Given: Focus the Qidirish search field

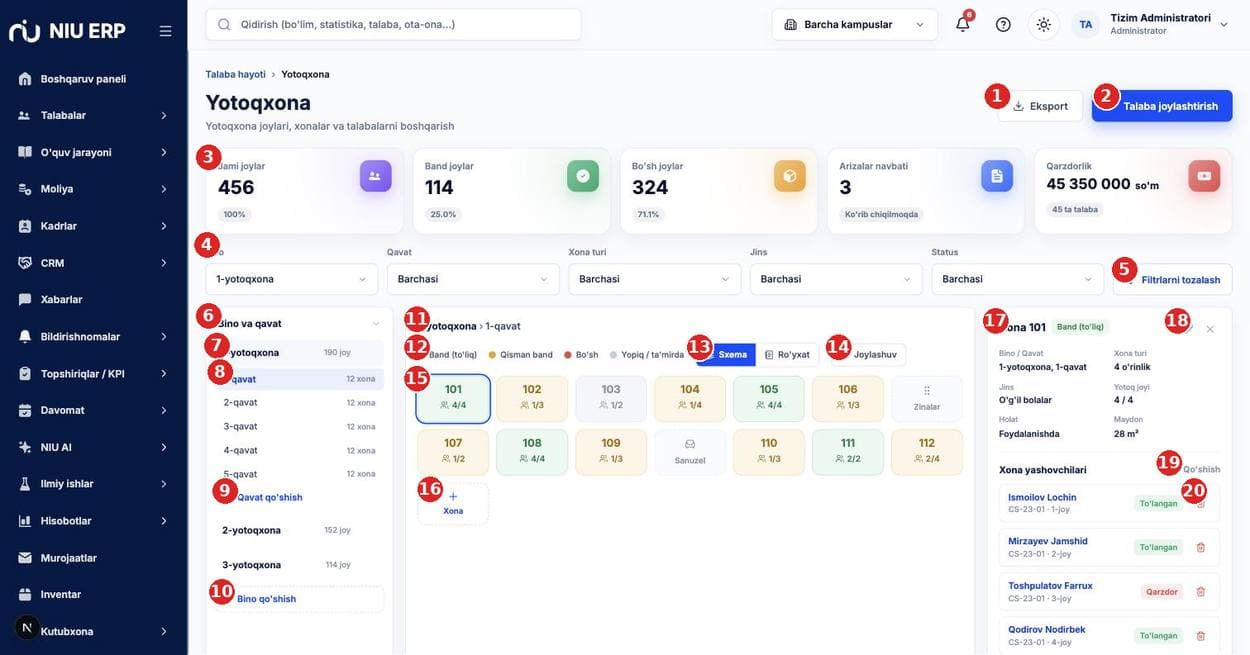Looking at the screenshot, I should click(393, 25).
